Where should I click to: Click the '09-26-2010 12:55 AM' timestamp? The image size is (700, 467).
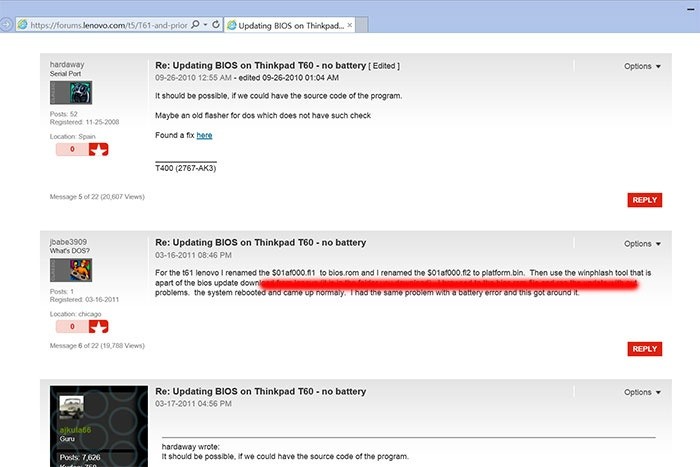coord(193,78)
